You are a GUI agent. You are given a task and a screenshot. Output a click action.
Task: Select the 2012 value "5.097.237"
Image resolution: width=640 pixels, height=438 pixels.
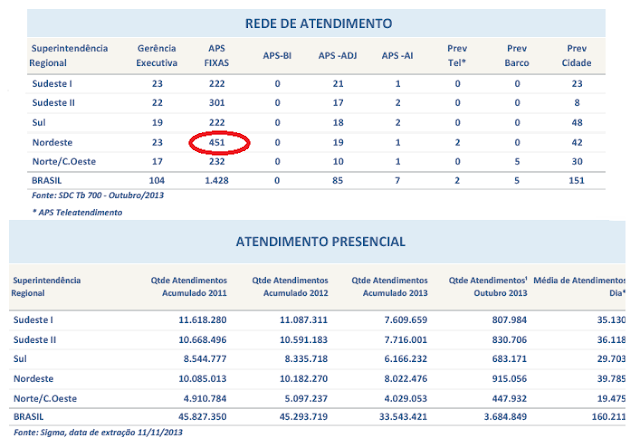coord(306,398)
